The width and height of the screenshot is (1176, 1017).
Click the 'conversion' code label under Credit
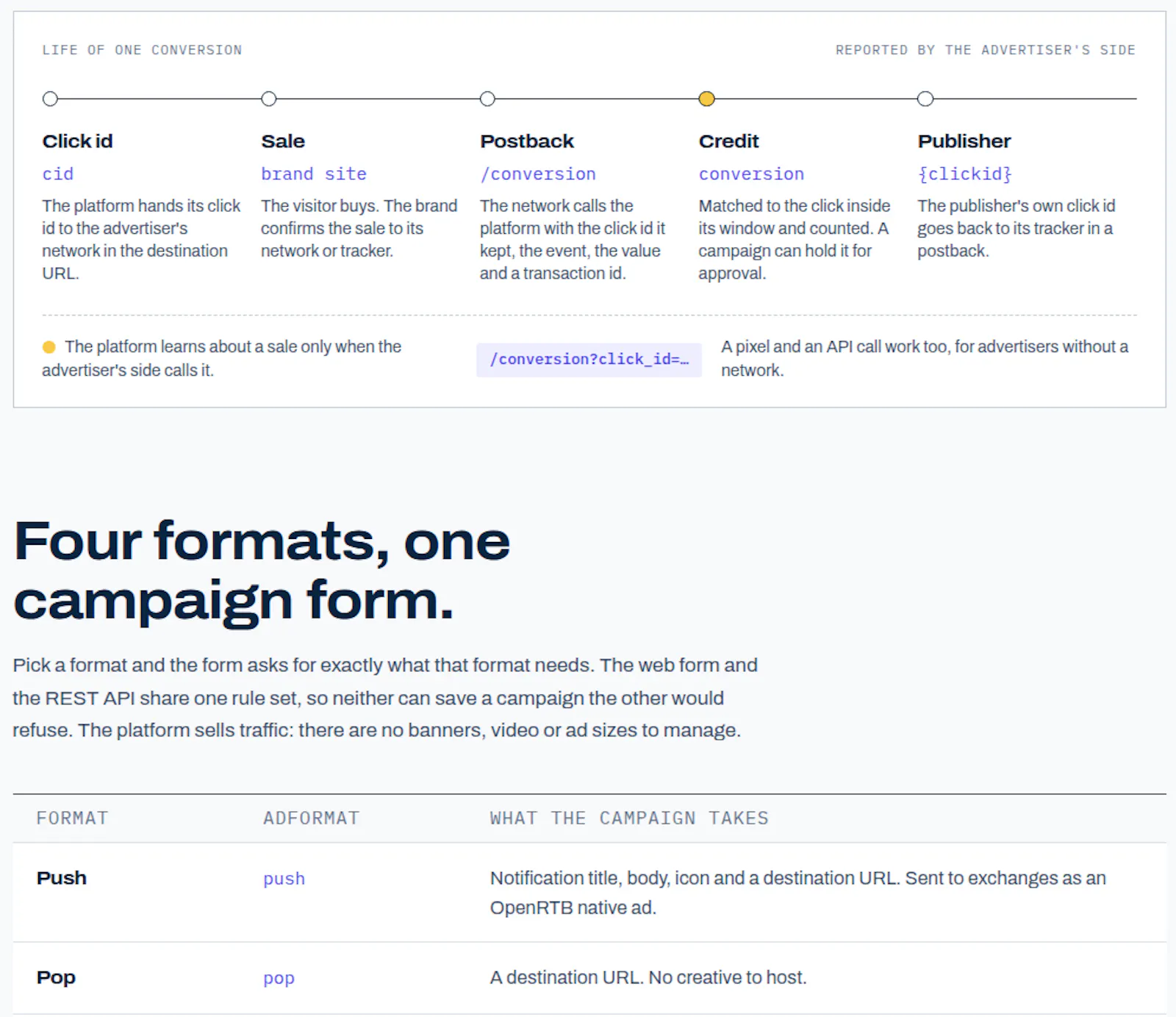[751, 174]
